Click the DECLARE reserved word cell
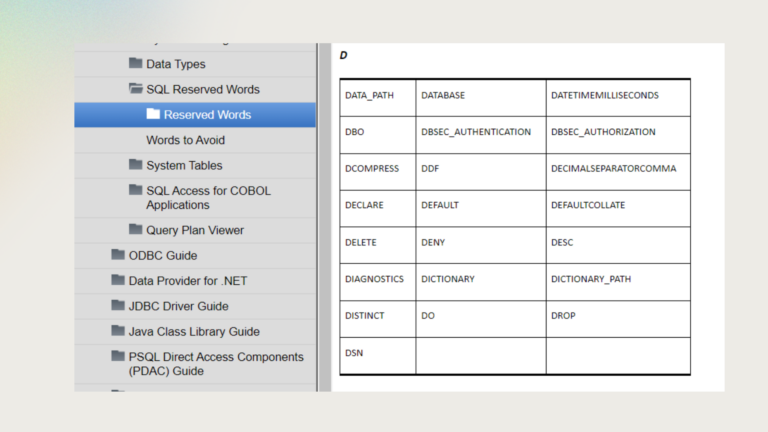The height and width of the screenshot is (432, 768). [364, 205]
